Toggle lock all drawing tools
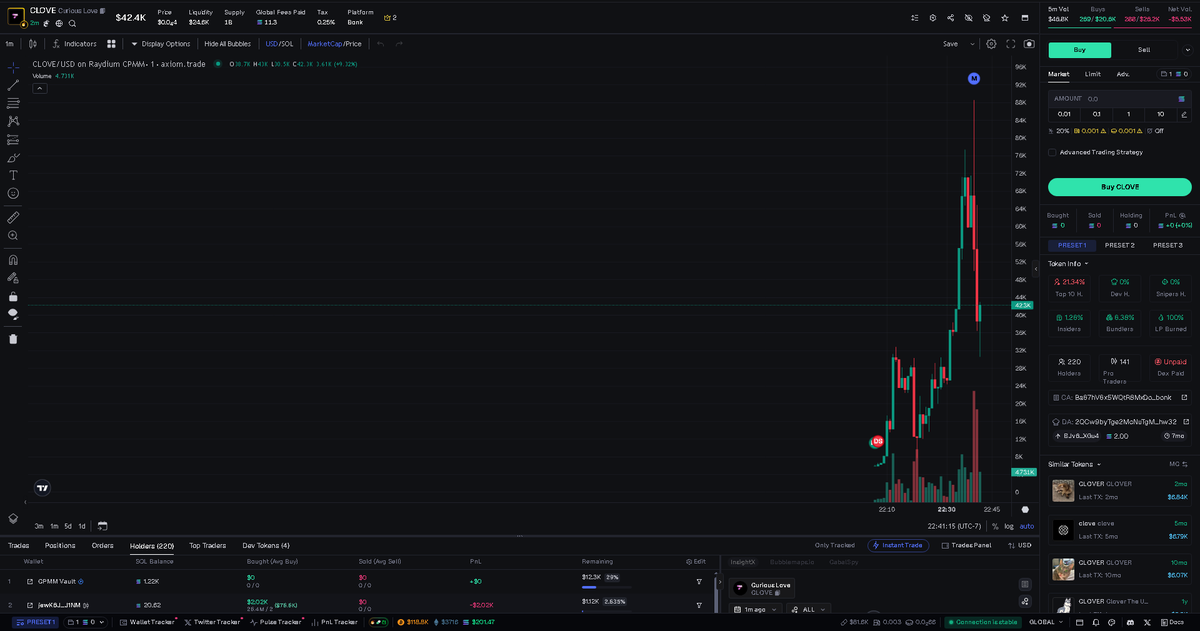The height and width of the screenshot is (631, 1200). 13,296
